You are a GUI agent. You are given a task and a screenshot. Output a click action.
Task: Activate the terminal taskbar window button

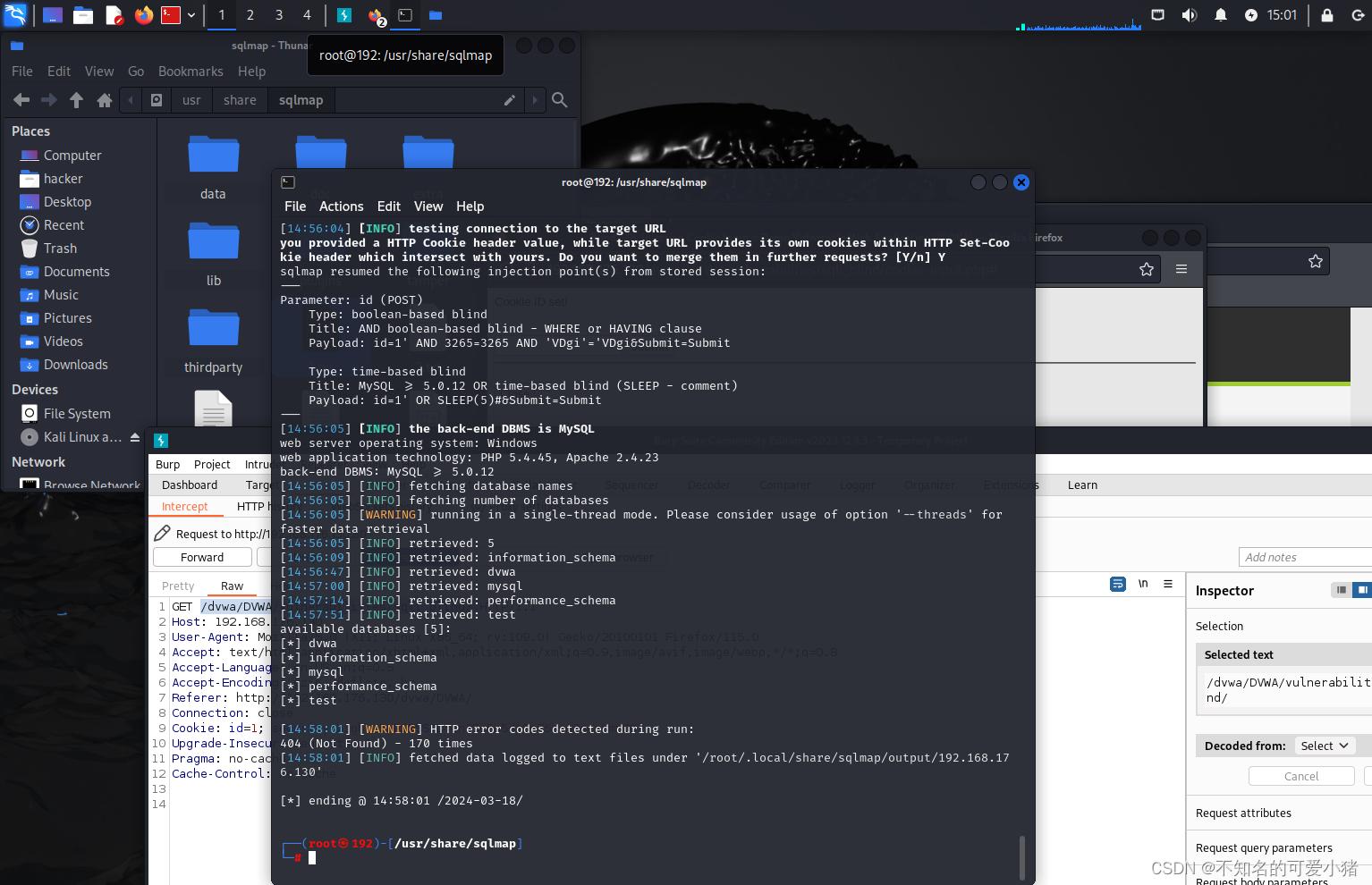[x=405, y=15]
